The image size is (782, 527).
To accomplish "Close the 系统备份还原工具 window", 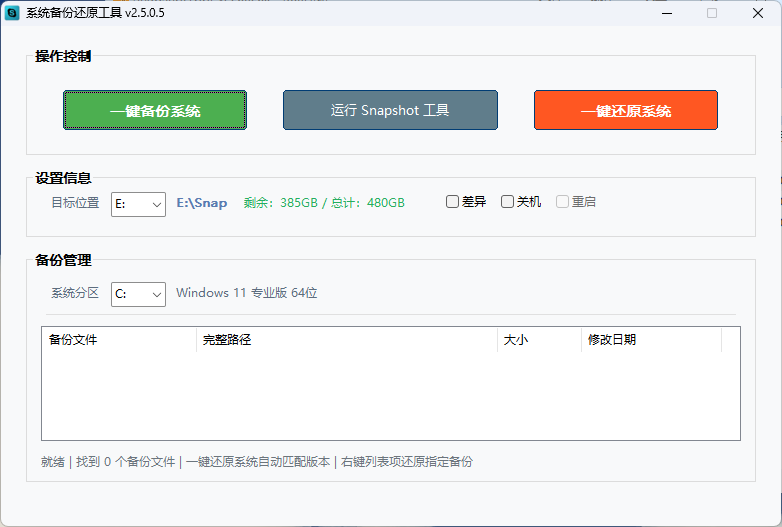I will pyautogui.click(x=758, y=13).
